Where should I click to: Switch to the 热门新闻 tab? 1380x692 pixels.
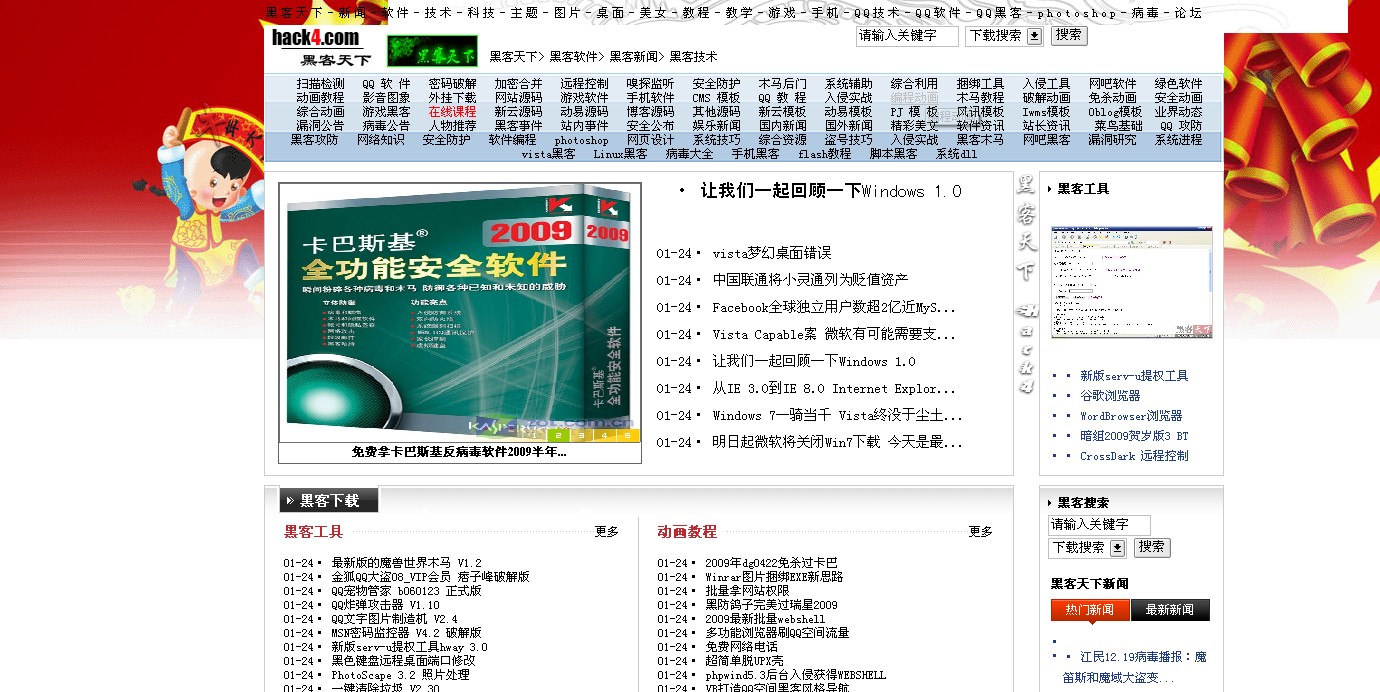1090,610
